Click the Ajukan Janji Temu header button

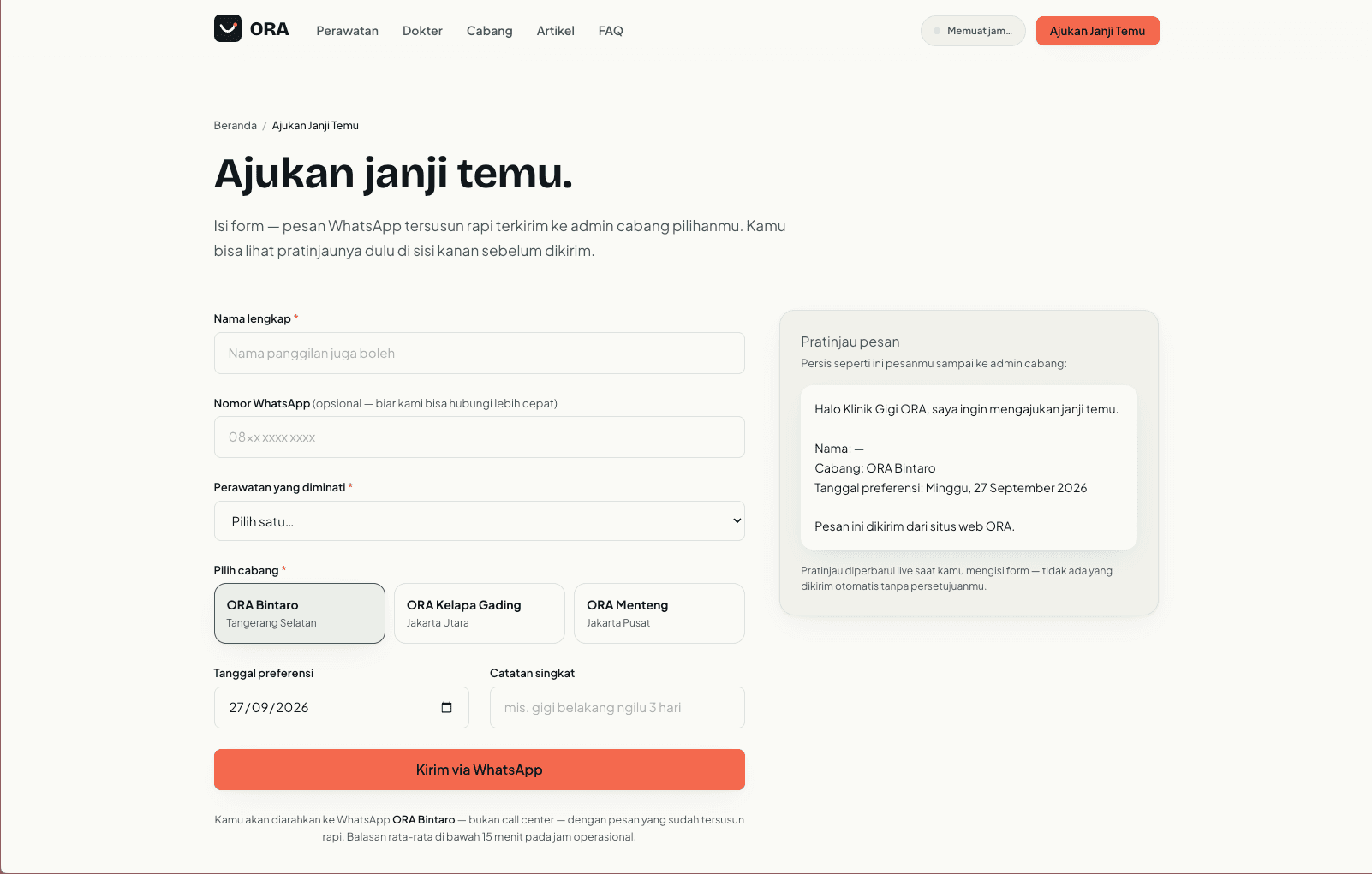coord(1097,31)
